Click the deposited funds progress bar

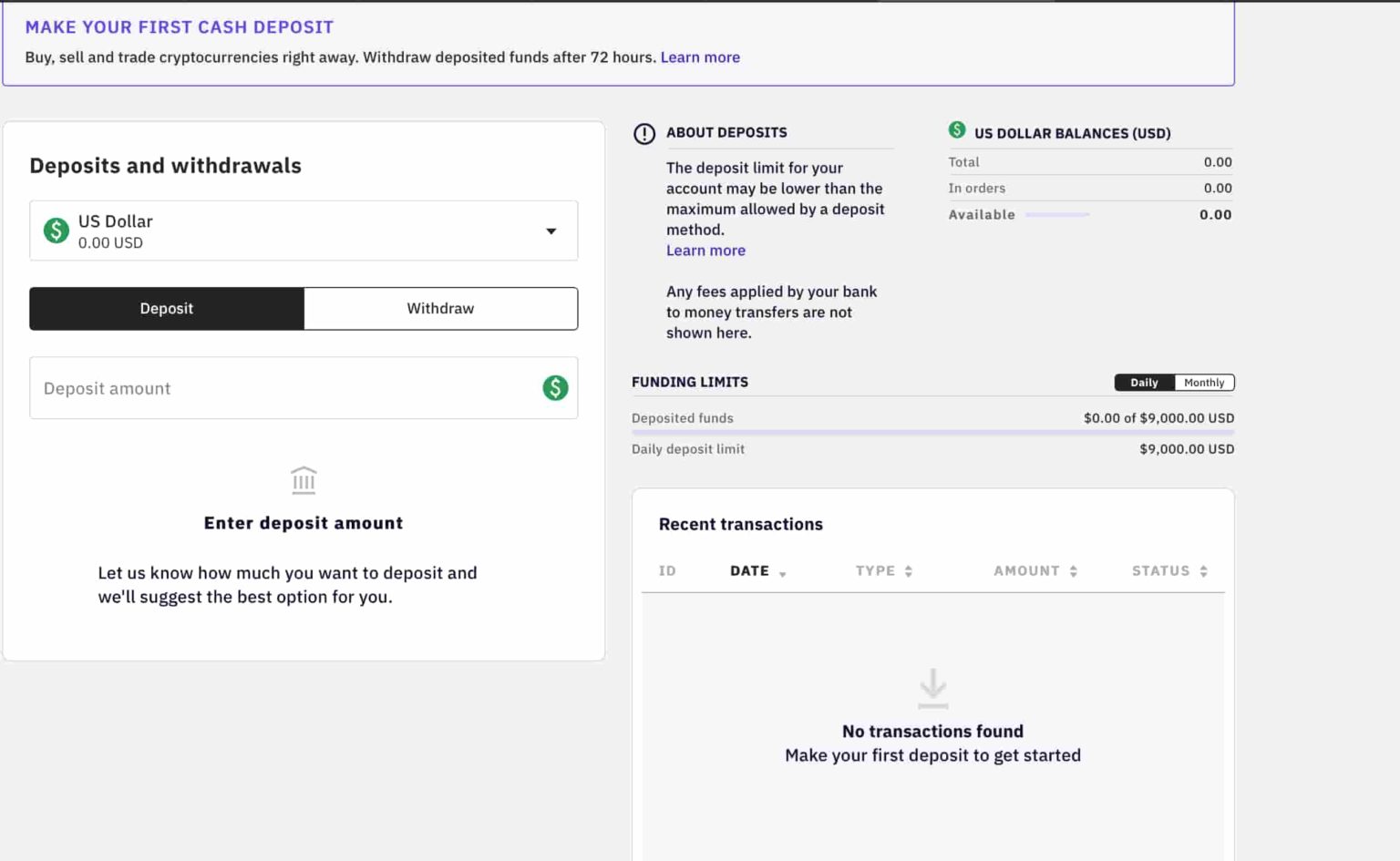pos(932,433)
